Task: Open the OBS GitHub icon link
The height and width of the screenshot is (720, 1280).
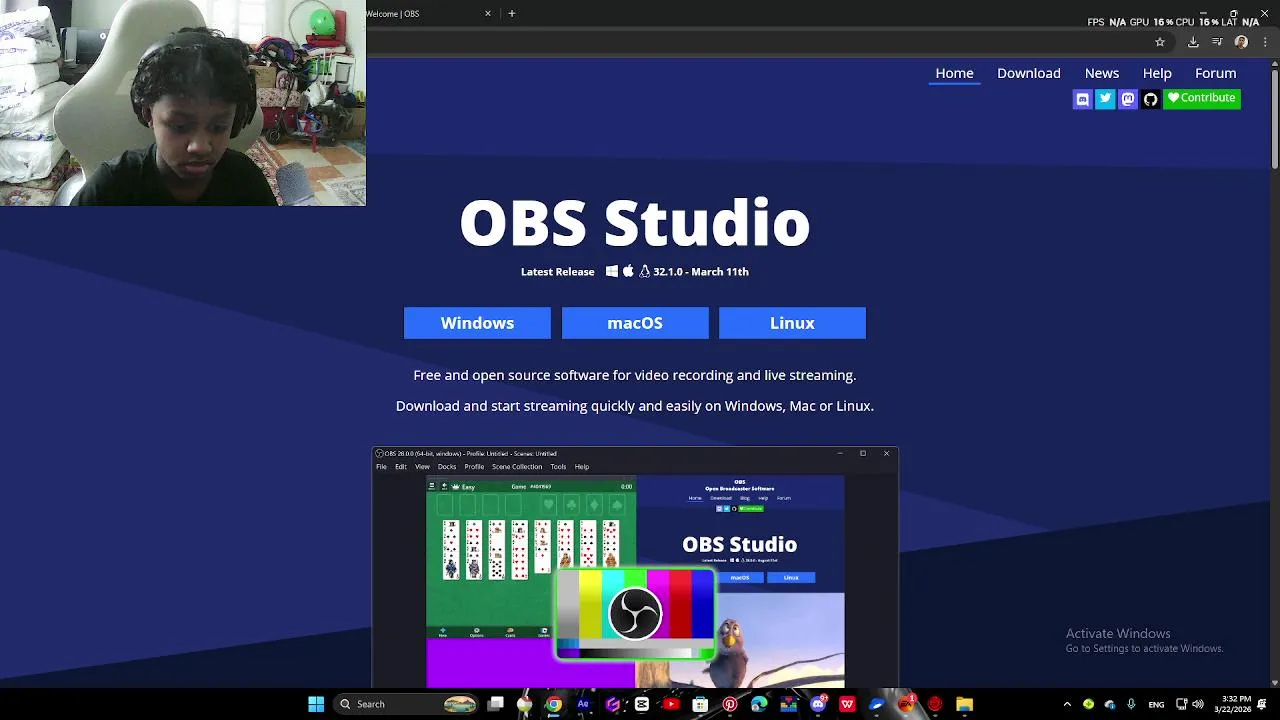Action: coord(1151,98)
